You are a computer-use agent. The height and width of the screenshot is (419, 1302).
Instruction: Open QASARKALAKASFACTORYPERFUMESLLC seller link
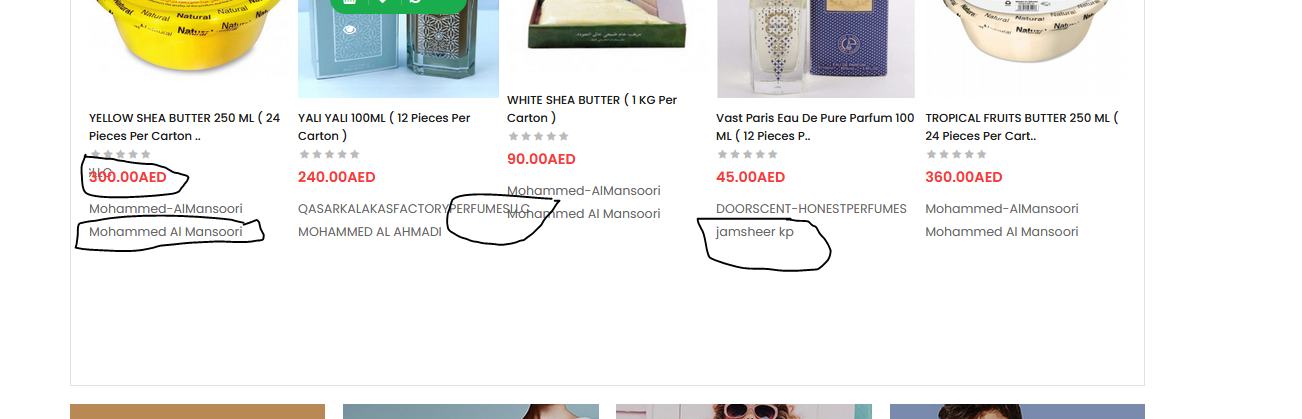pos(414,209)
